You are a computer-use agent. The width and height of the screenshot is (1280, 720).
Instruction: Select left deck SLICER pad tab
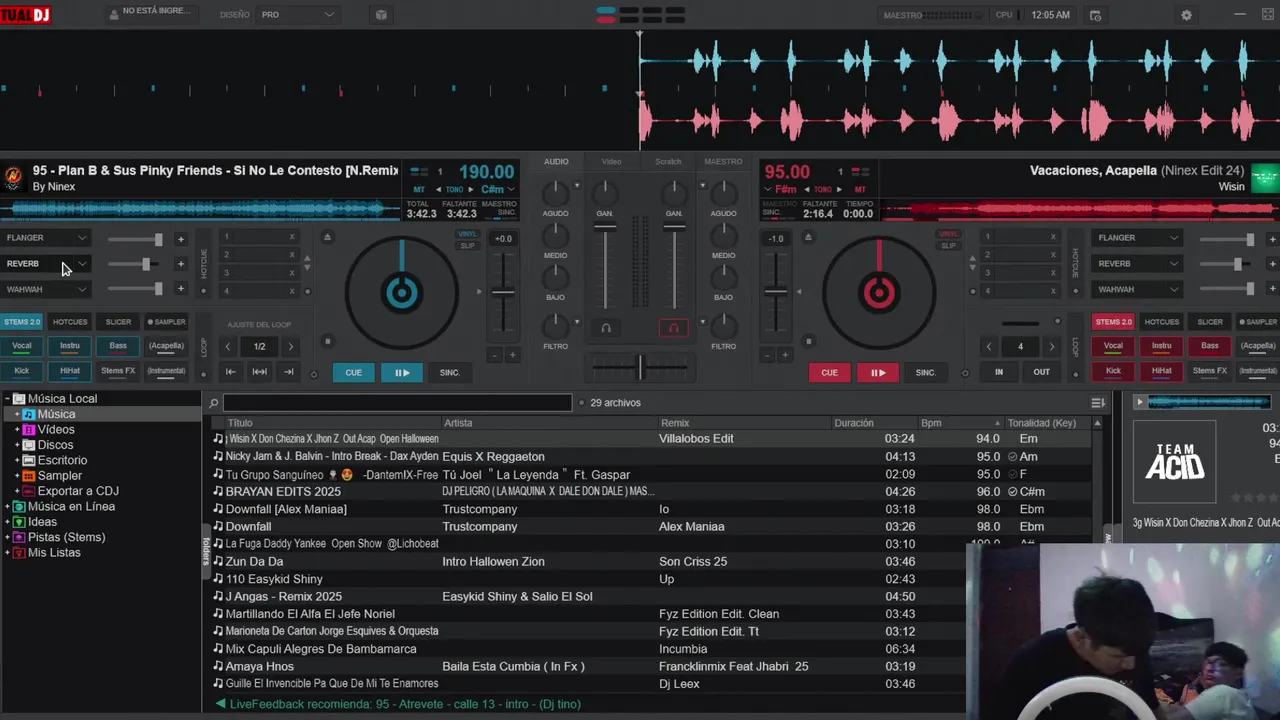coord(118,322)
